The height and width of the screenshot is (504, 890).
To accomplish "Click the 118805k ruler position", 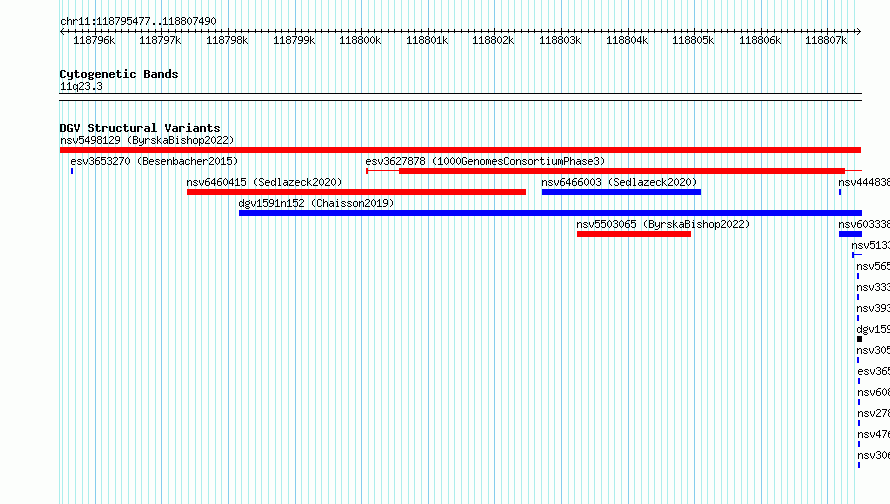I will (693, 40).
